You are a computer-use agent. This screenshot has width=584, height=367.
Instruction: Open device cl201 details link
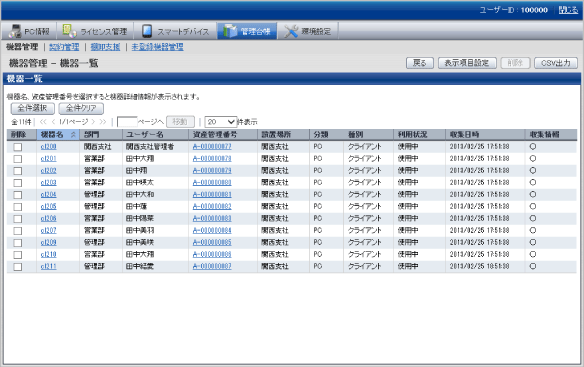[x=48, y=159]
